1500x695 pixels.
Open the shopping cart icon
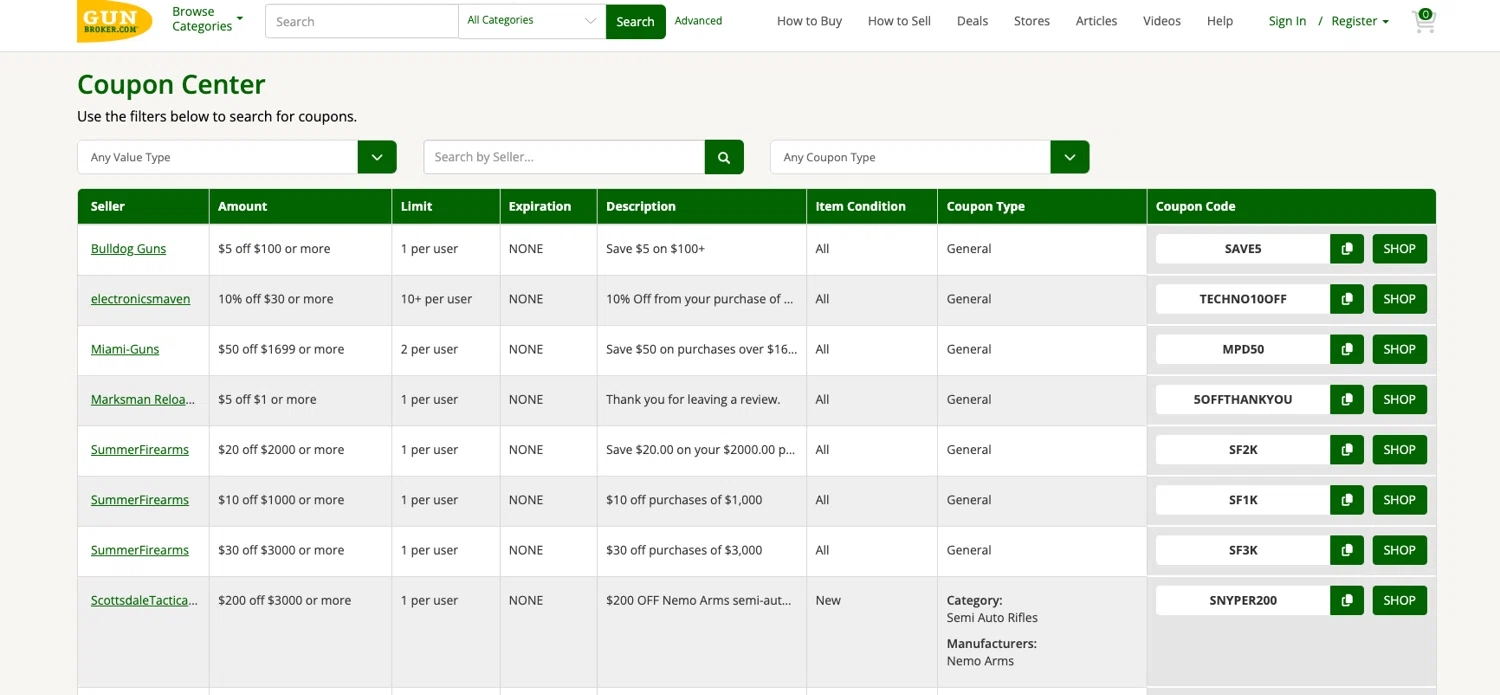click(1423, 21)
